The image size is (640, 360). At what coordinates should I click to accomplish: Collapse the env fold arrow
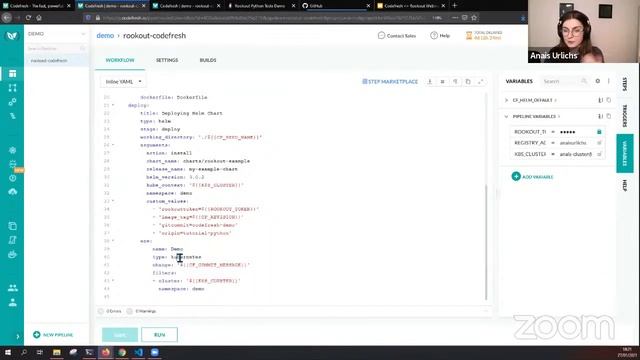(113, 241)
